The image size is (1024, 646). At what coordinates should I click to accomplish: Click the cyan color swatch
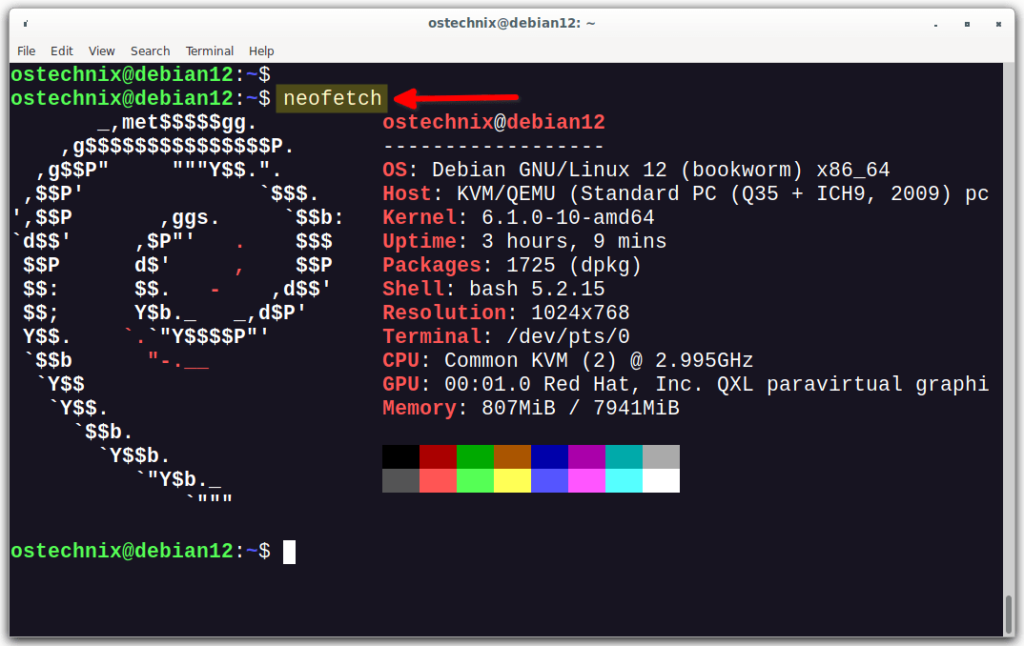(622, 455)
